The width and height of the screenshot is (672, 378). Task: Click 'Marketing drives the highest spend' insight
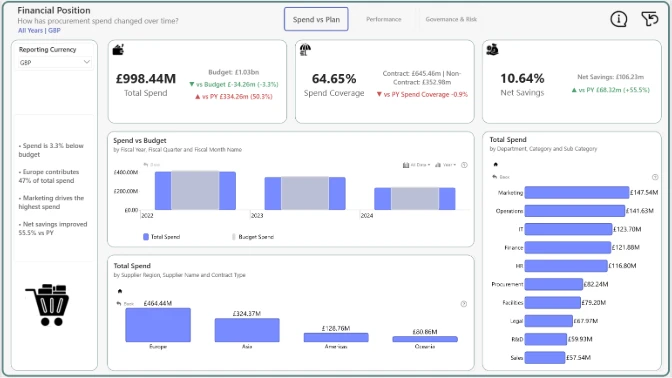pyautogui.click(x=51, y=202)
